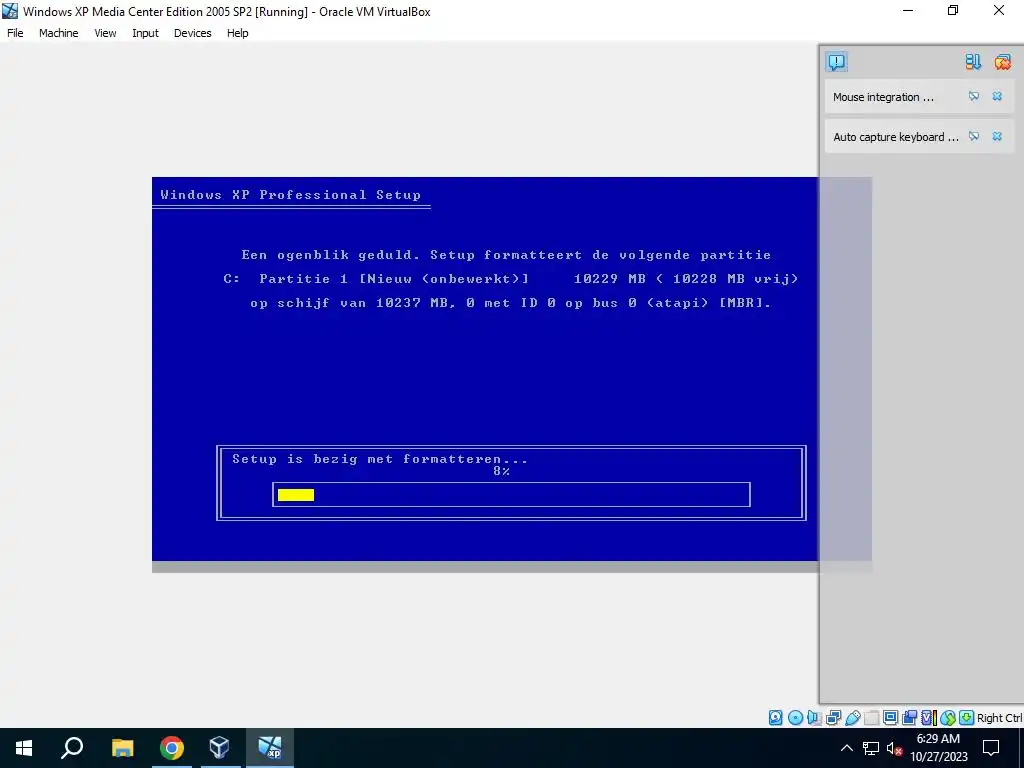Click the yellow formatting progress bar
Viewport: 1024px width, 768px height.
tap(296, 495)
